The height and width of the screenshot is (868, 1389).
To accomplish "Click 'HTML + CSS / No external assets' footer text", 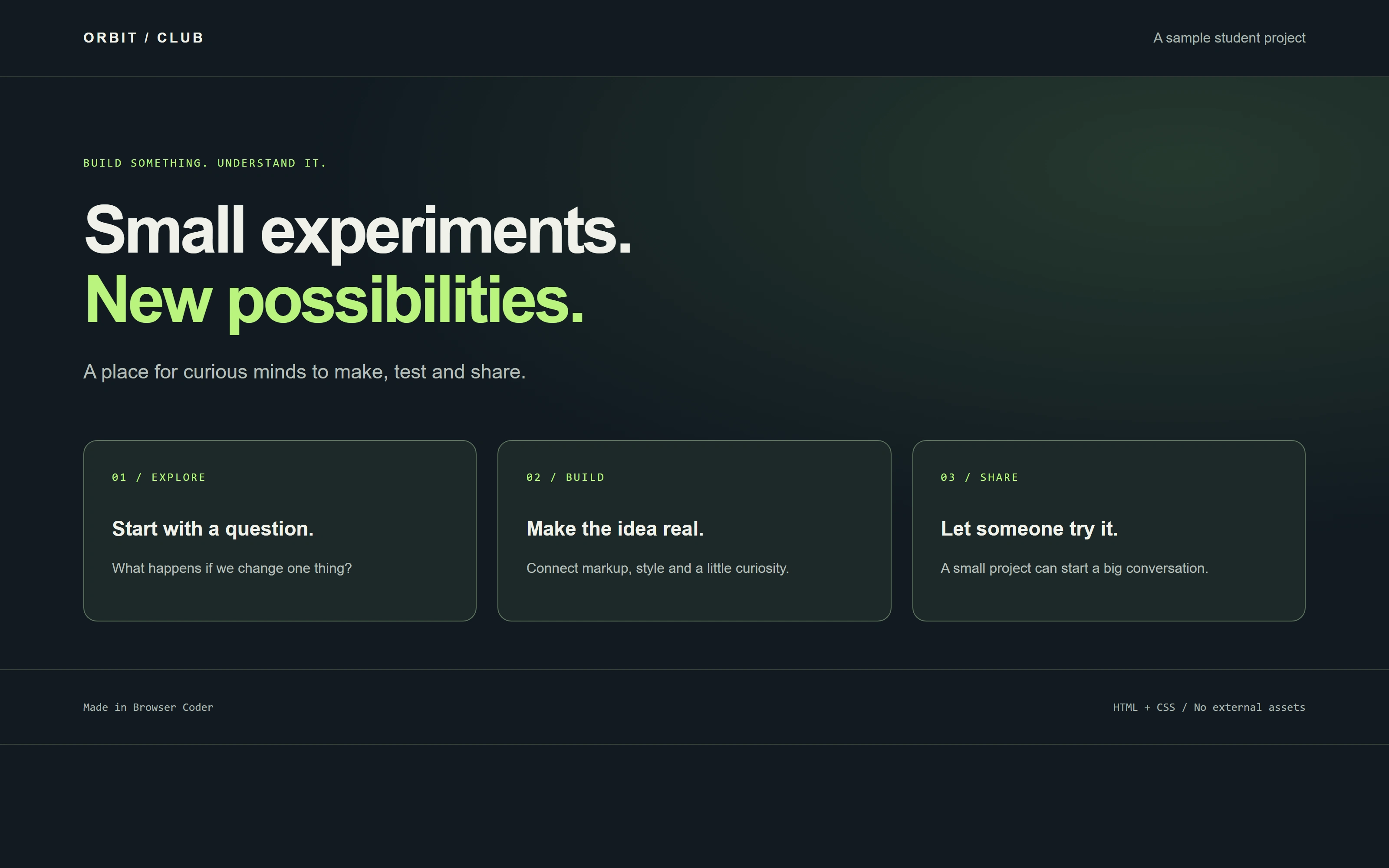I will click(1209, 707).
